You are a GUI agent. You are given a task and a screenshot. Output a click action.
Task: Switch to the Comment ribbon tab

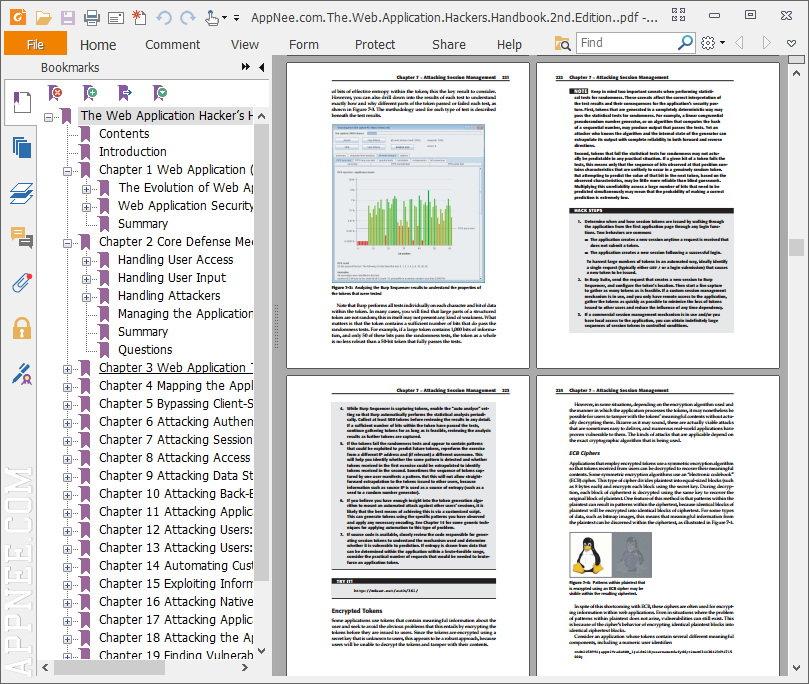pos(172,45)
